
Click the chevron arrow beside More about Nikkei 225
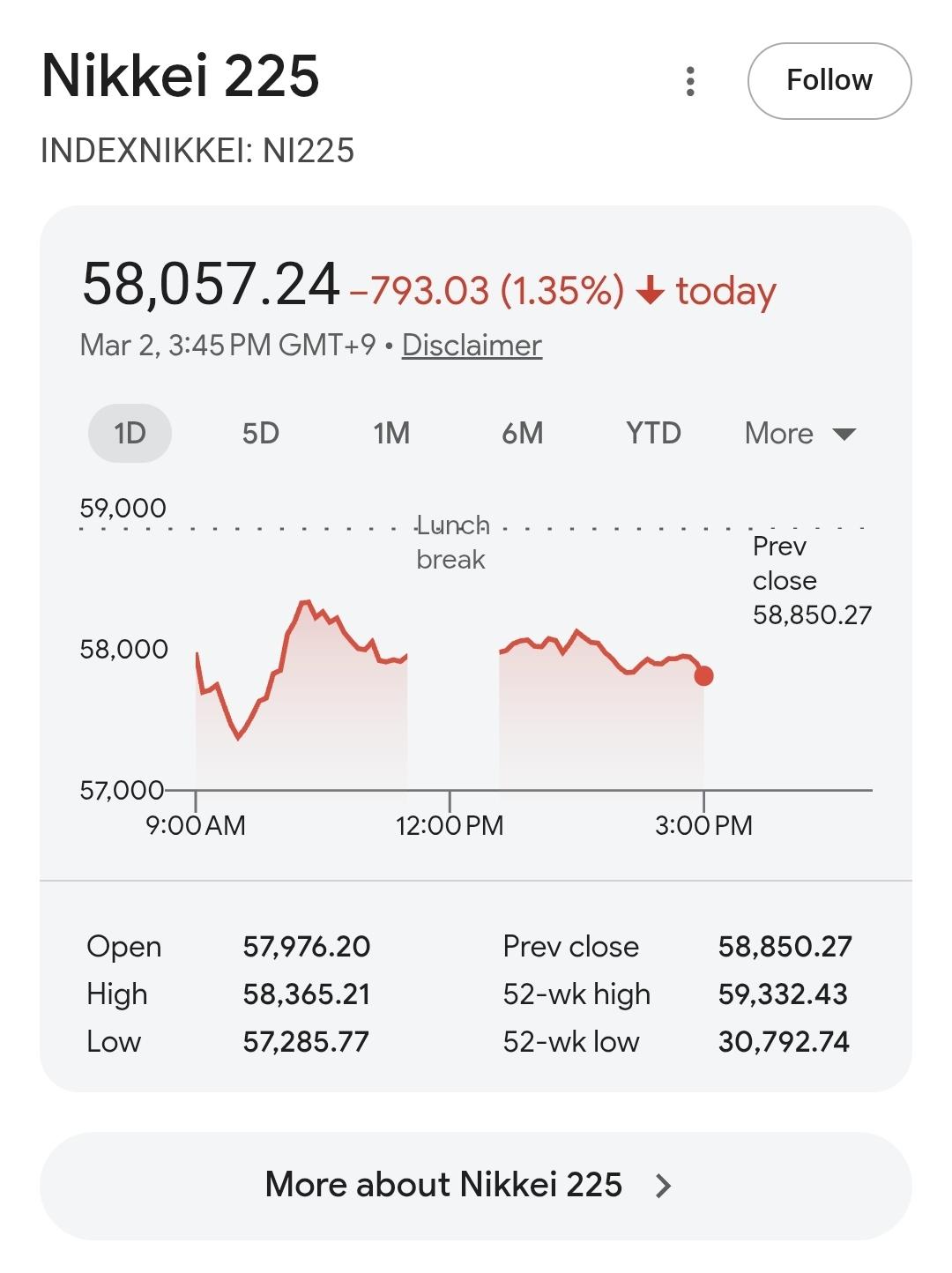point(664,1186)
